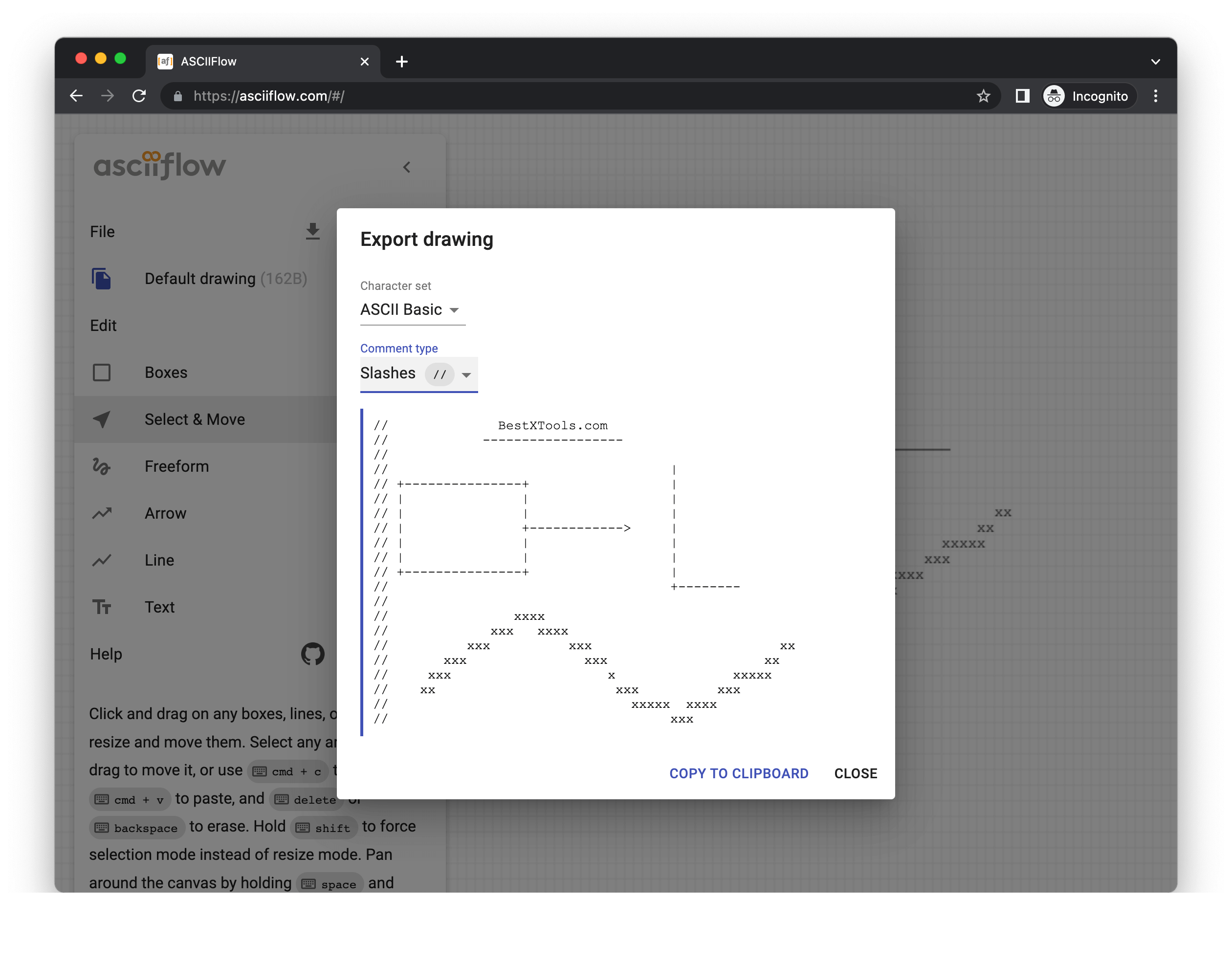Select the Freeform tool icon
The image size is (1232, 965).
[x=102, y=466]
